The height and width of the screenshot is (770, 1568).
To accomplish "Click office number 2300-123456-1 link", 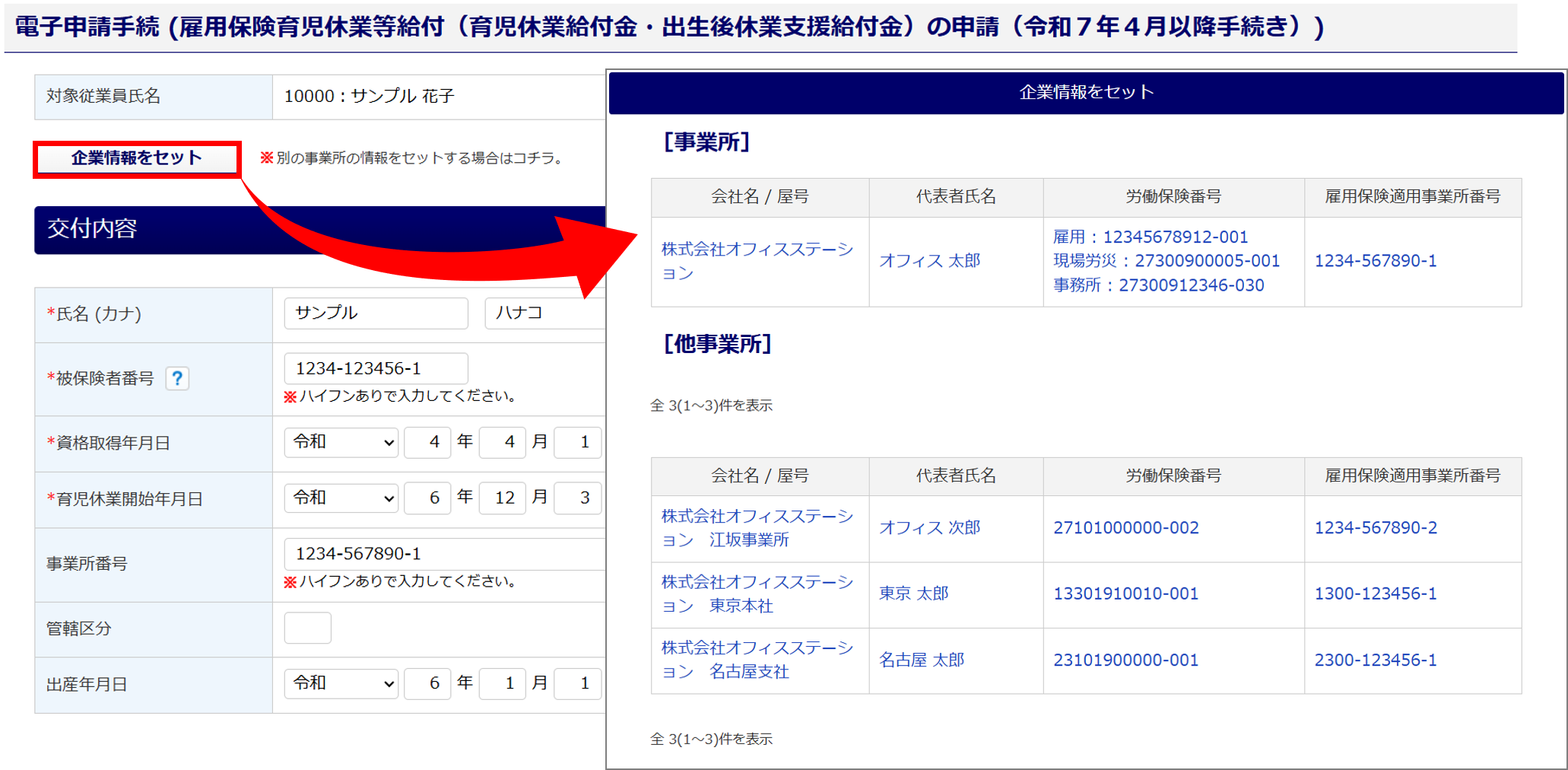I will (1375, 660).
